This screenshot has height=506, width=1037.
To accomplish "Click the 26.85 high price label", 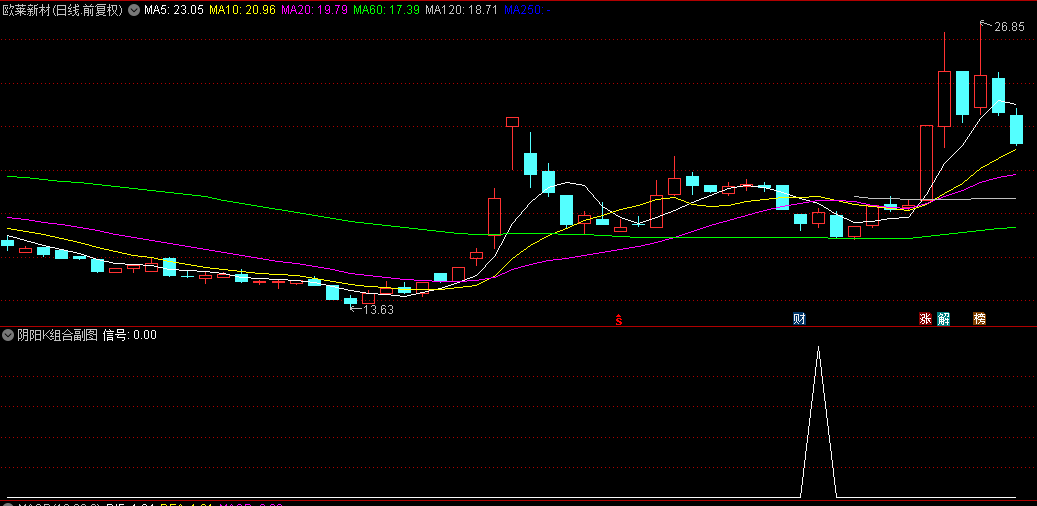I will click(1009, 27).
